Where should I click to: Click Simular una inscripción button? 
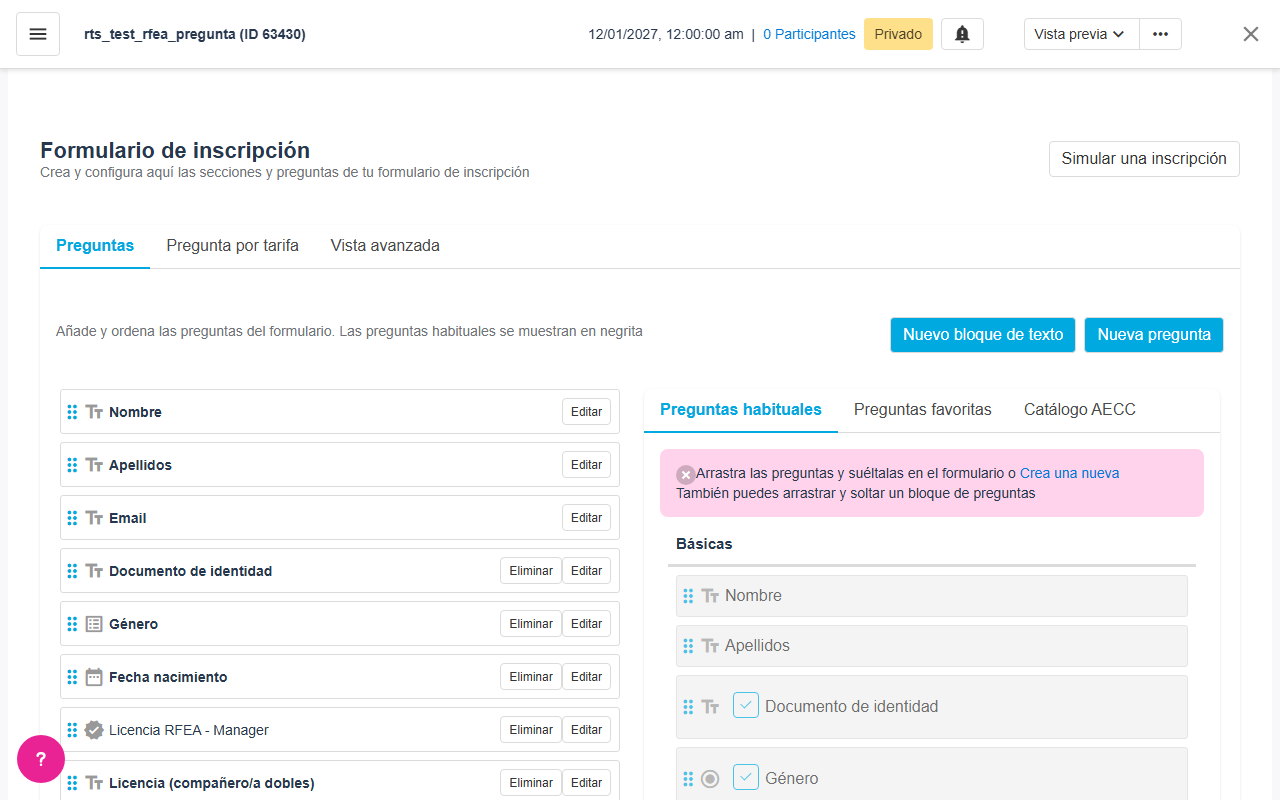[1144, 159]
